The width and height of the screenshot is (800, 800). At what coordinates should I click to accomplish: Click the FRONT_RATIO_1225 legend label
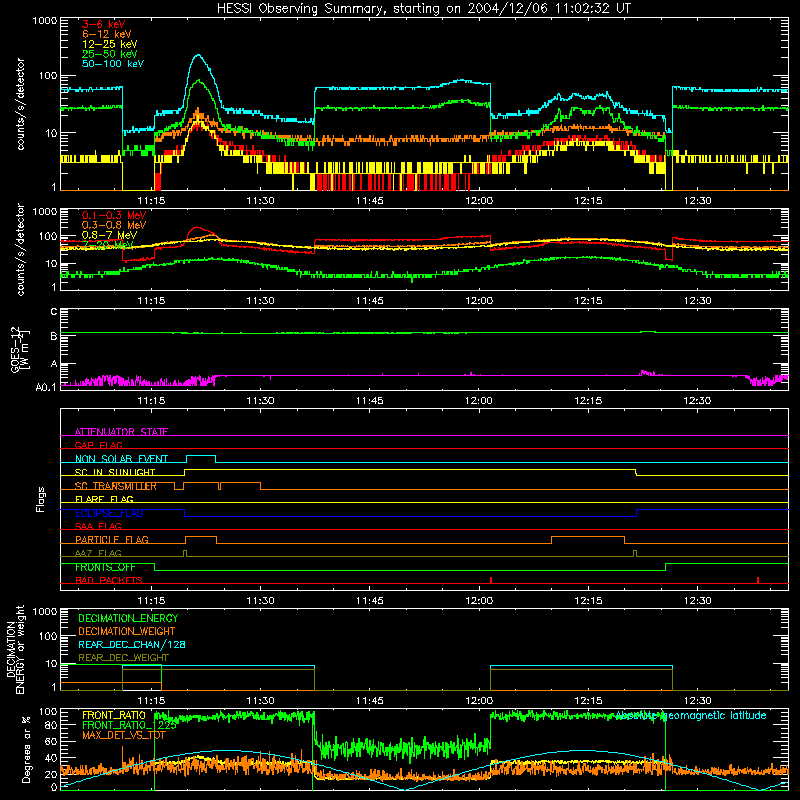(130, 725)
